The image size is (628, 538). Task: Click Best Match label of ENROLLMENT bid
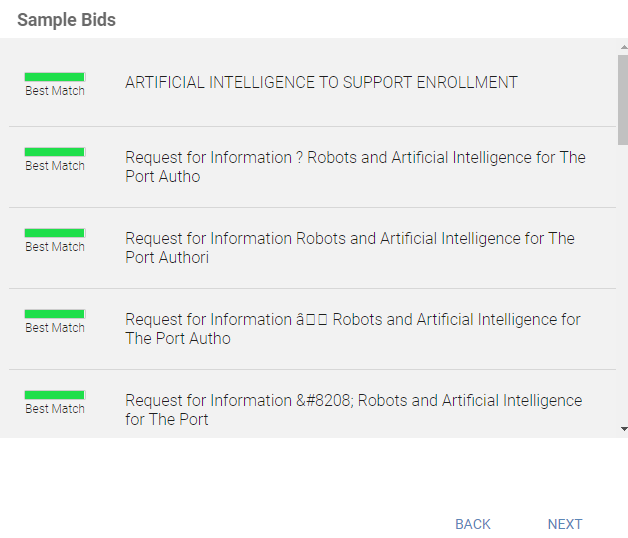(x=55, y=91)
